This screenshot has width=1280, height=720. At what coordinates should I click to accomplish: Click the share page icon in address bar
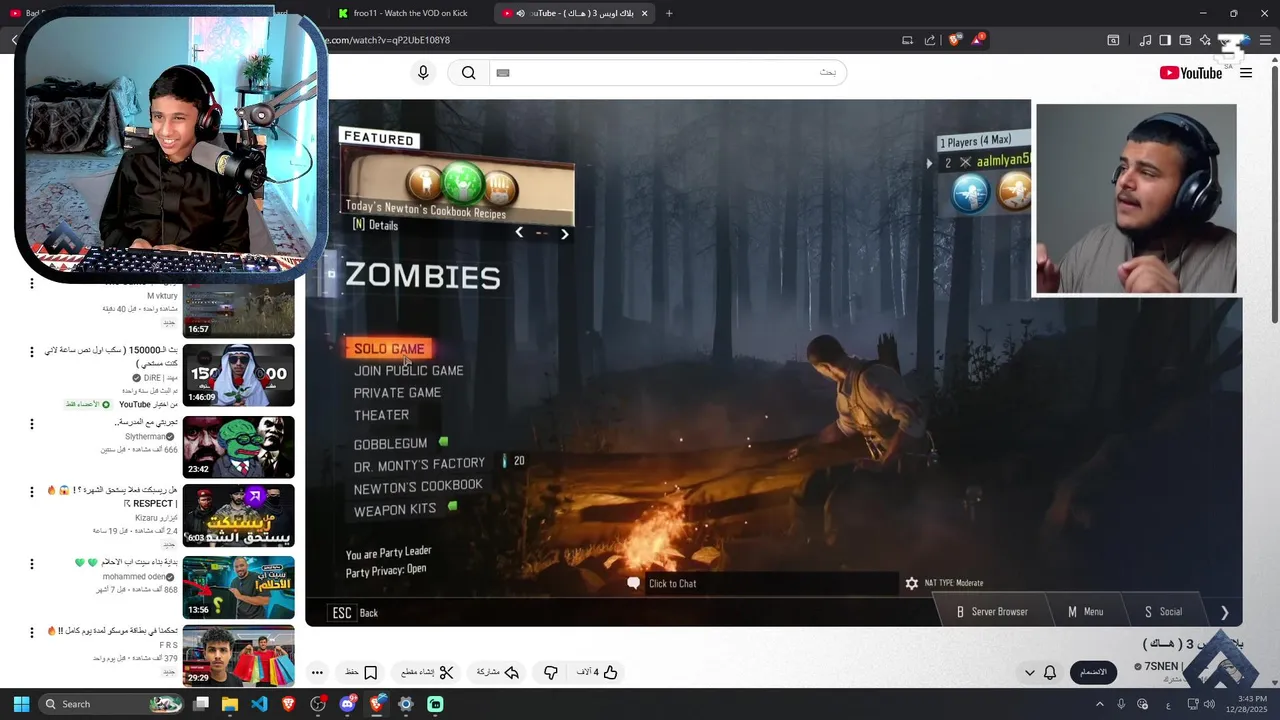point(930,40)
